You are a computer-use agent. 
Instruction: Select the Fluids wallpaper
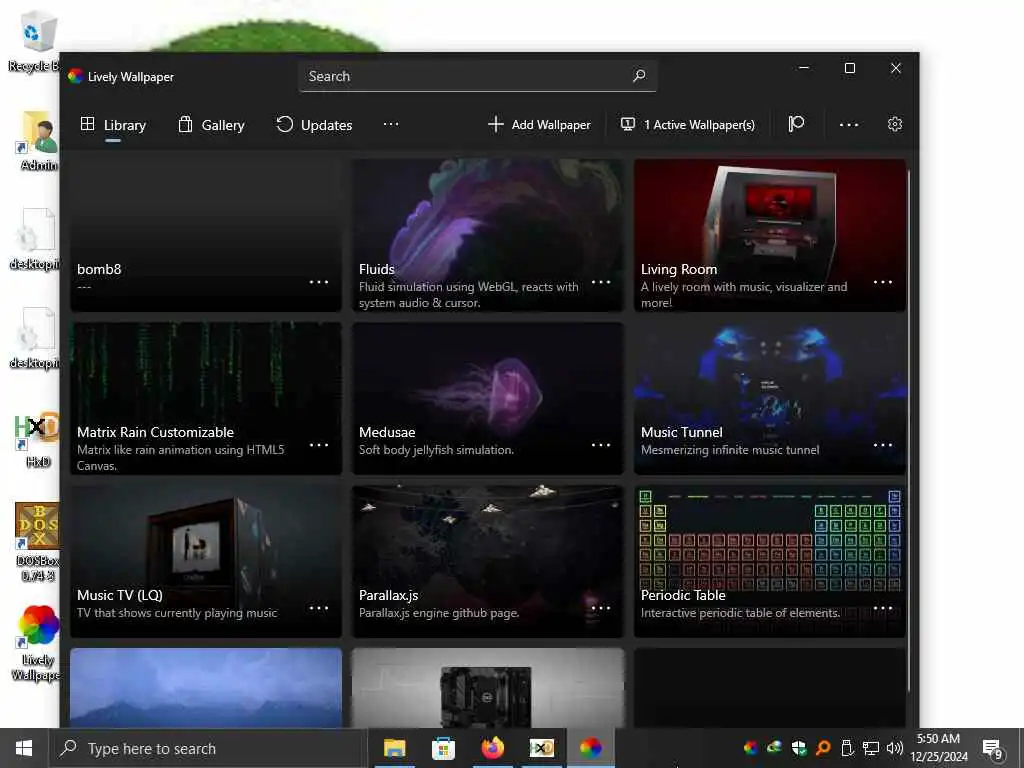click(x=488, y=235)
